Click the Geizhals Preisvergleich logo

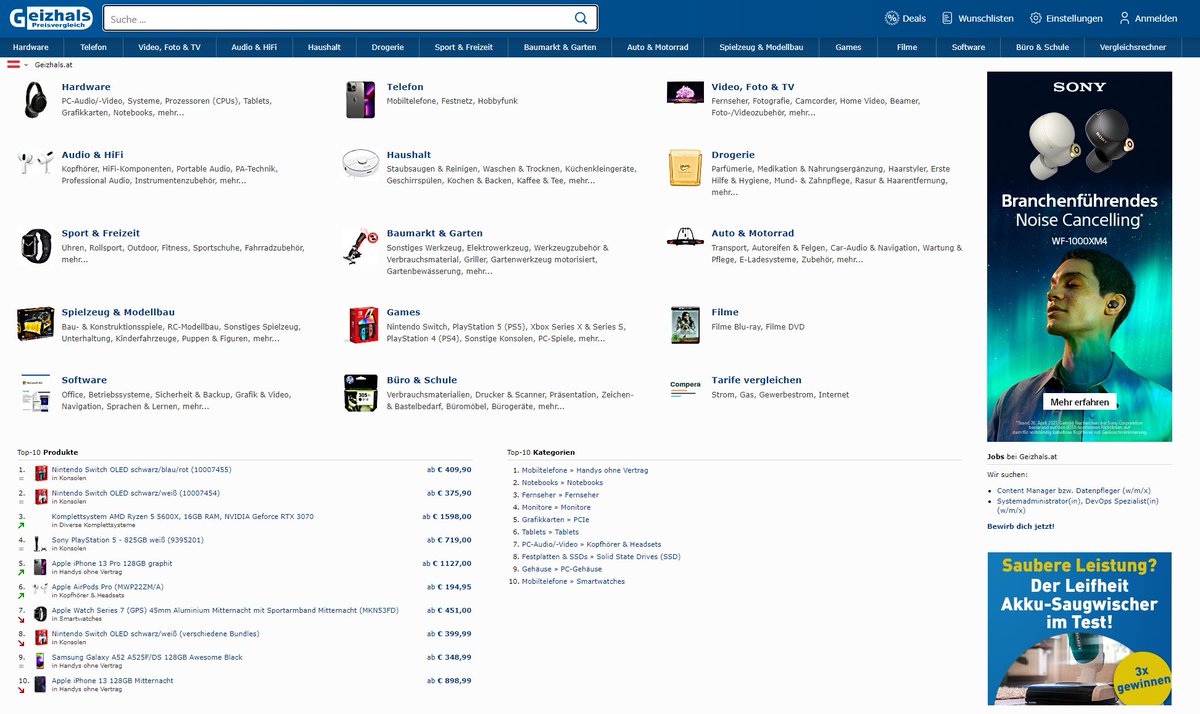pos(49,17)
